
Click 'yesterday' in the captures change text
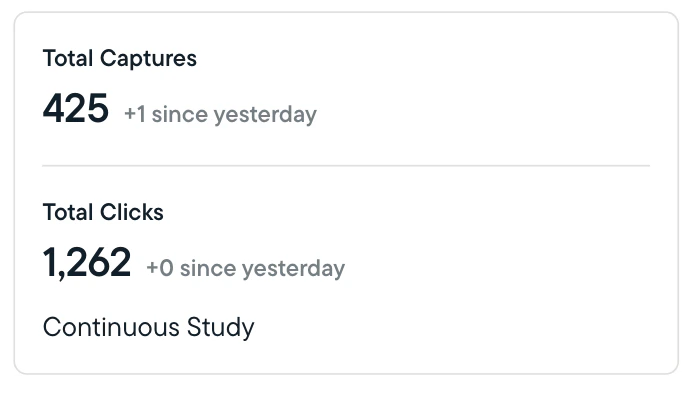(x=265, y=115)
